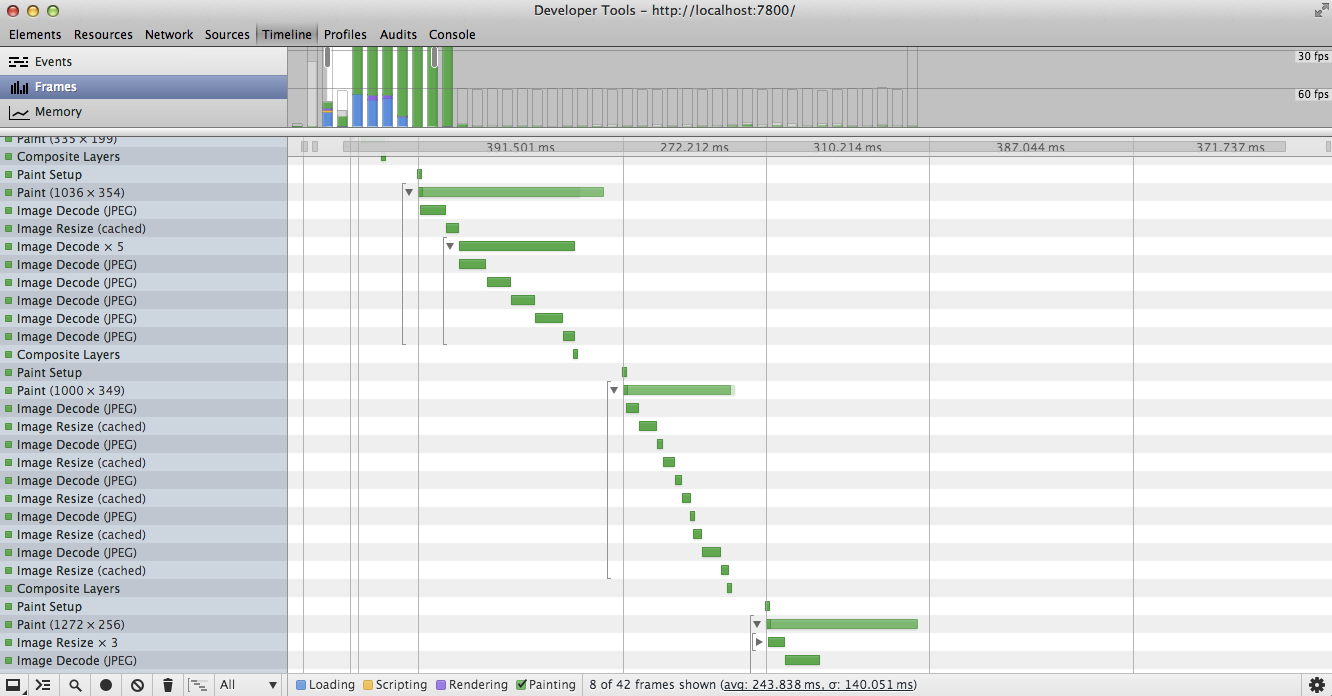Start recording with the round record icon
This screenshot has width=1332, height=696.
point(105,685)
